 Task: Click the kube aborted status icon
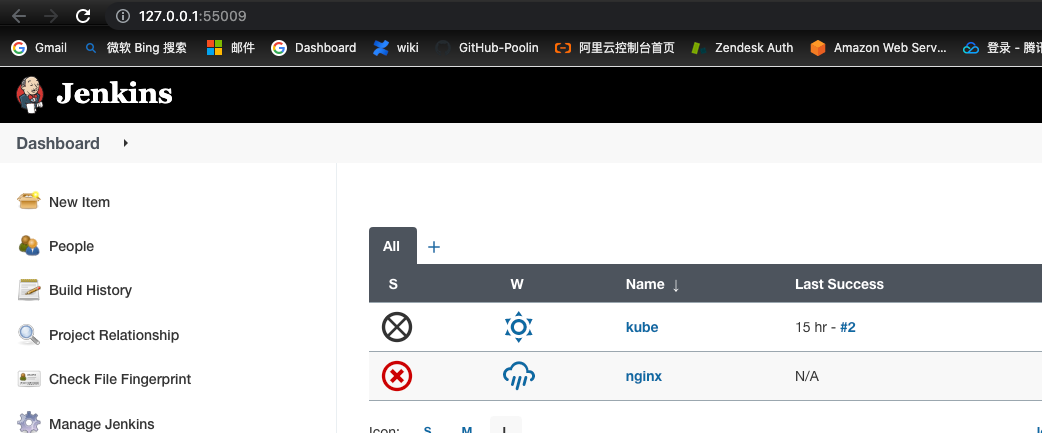pos(397,327)
